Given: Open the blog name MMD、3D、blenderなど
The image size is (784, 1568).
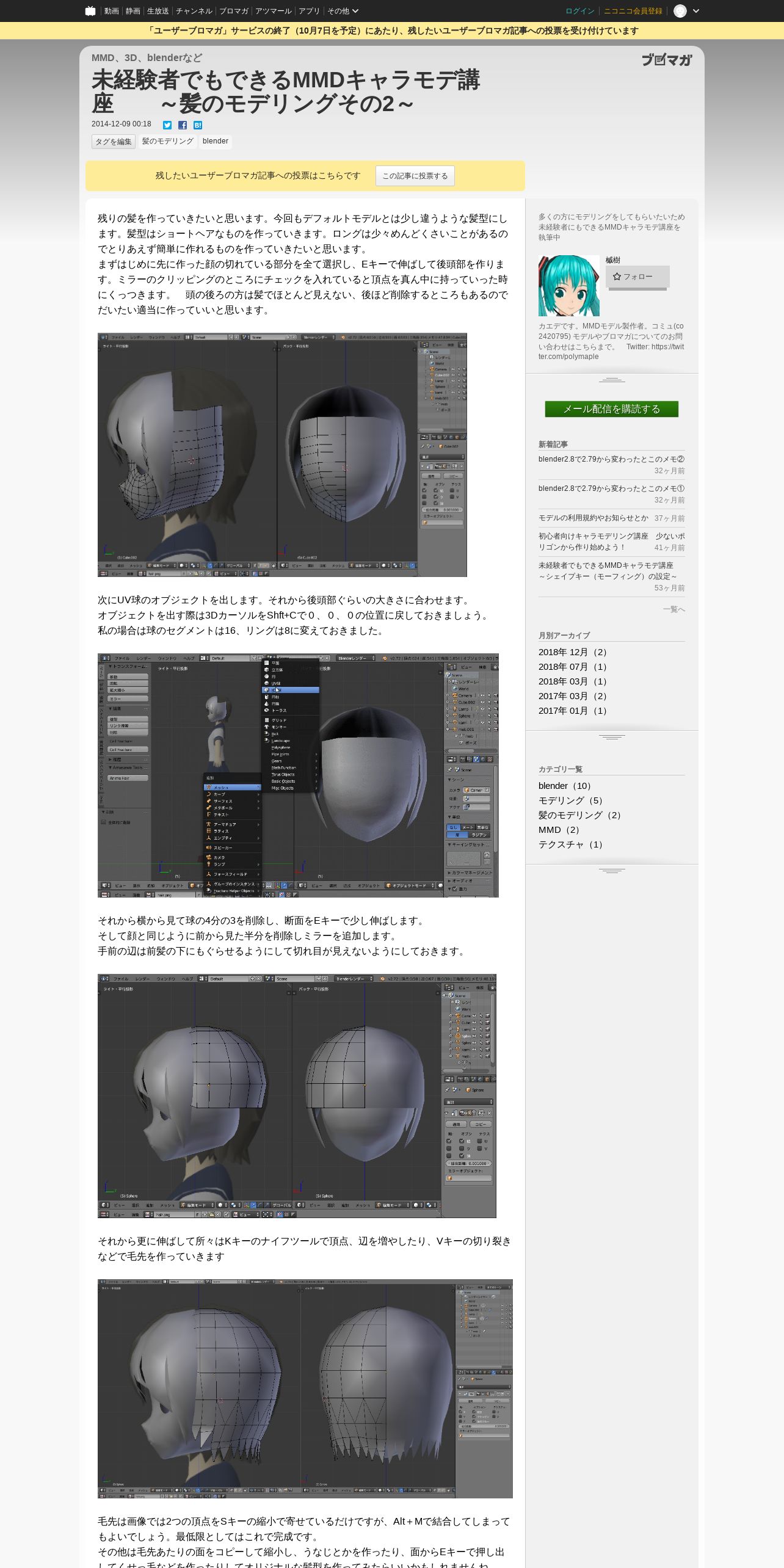Looking at the screenshot, I should 147,58.
